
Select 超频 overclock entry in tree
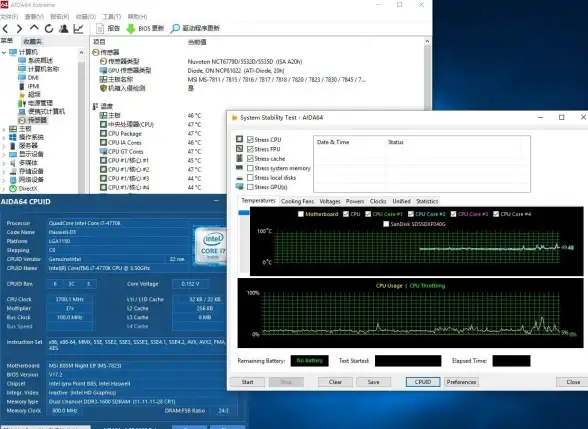click(30, 94)
